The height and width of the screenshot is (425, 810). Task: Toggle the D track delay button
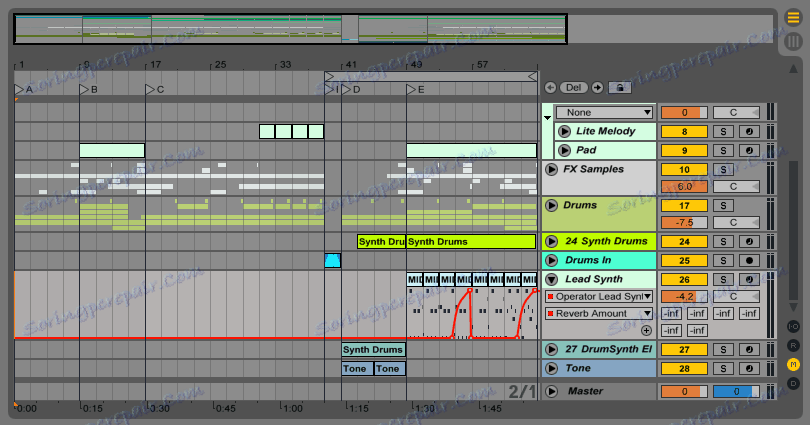click(793, 383)
